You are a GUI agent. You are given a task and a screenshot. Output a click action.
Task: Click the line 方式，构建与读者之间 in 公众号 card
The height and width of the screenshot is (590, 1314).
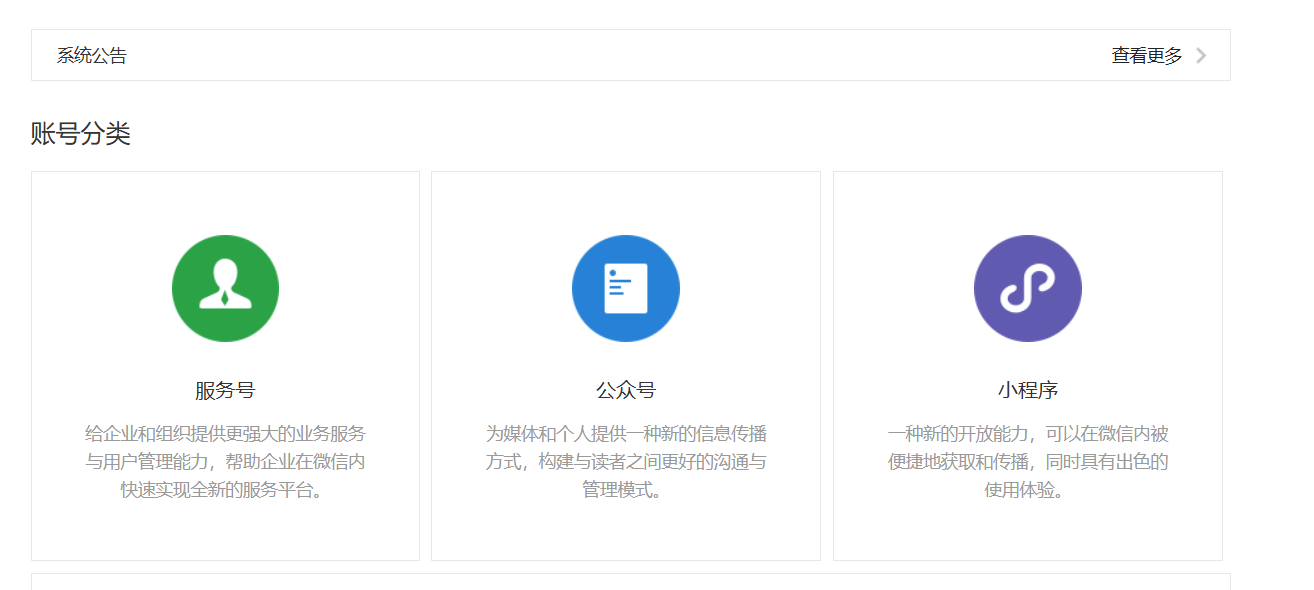click(x=626, y=462)
